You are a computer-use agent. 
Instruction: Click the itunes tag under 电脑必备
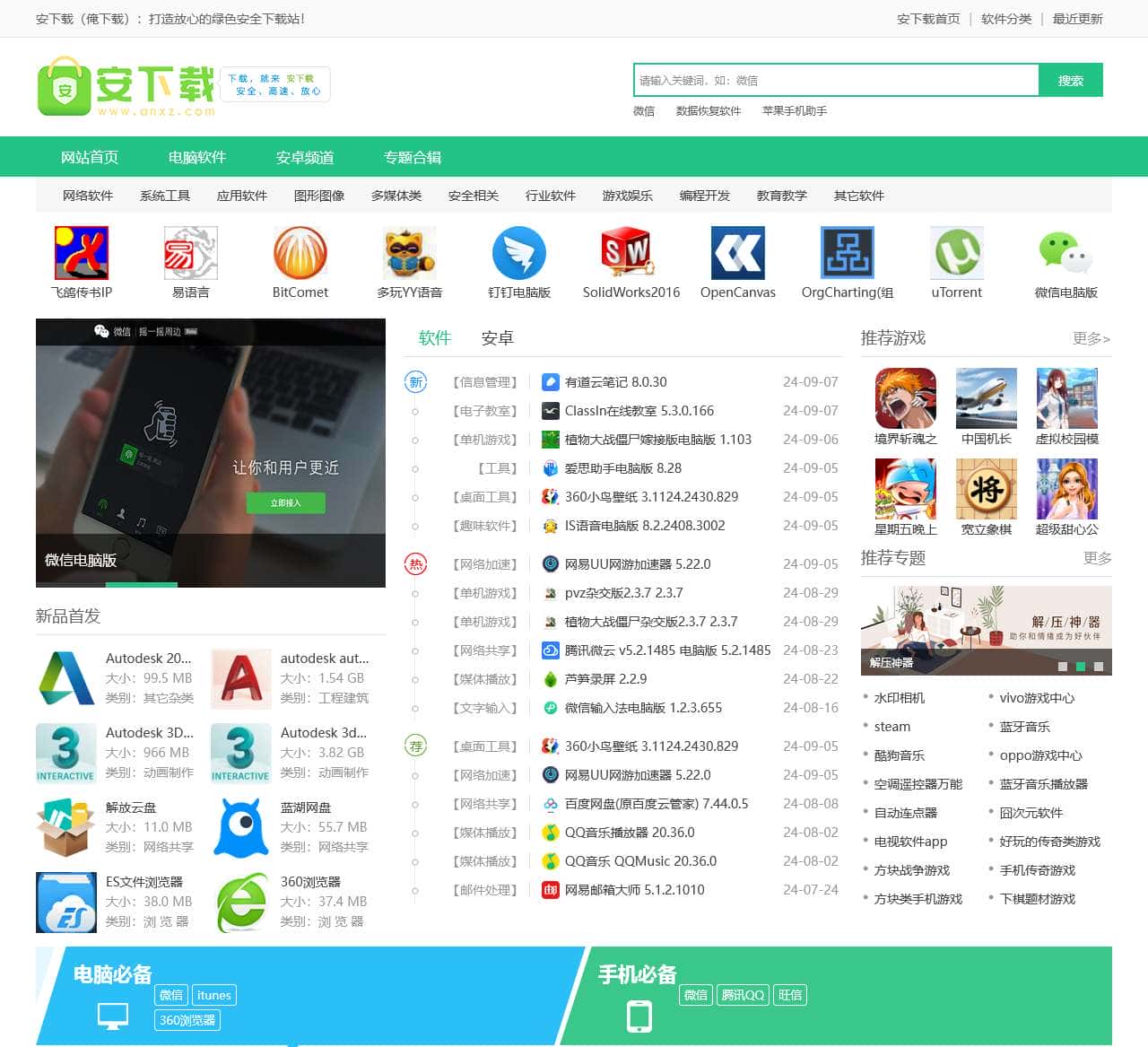(214, 995)
